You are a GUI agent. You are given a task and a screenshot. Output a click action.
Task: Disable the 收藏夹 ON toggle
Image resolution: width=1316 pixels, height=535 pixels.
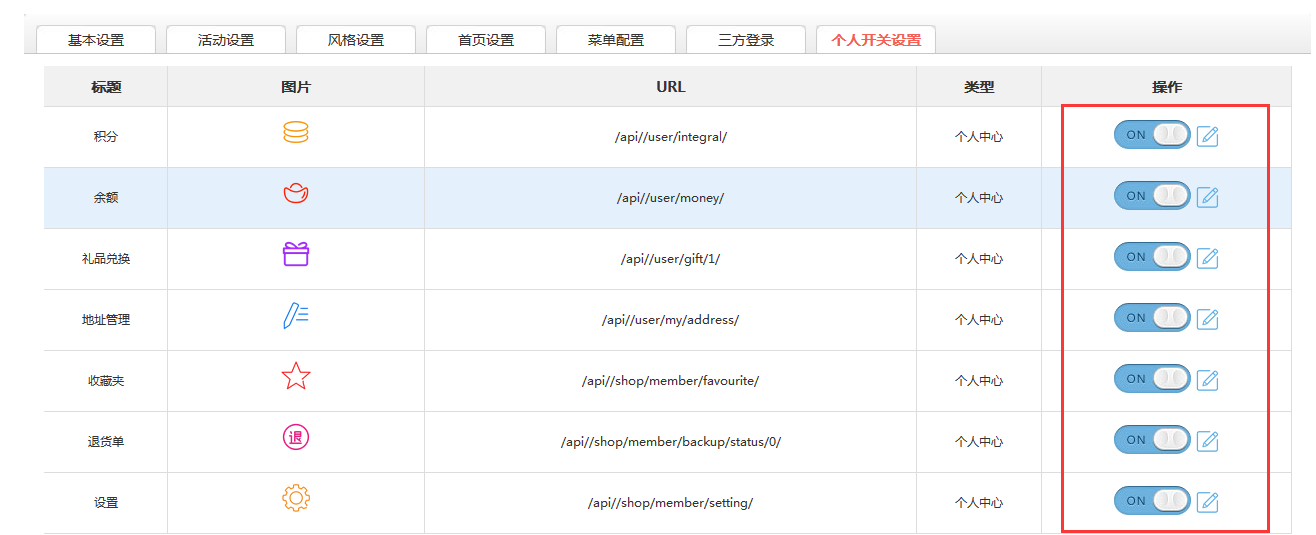(x=1152, y=379)
